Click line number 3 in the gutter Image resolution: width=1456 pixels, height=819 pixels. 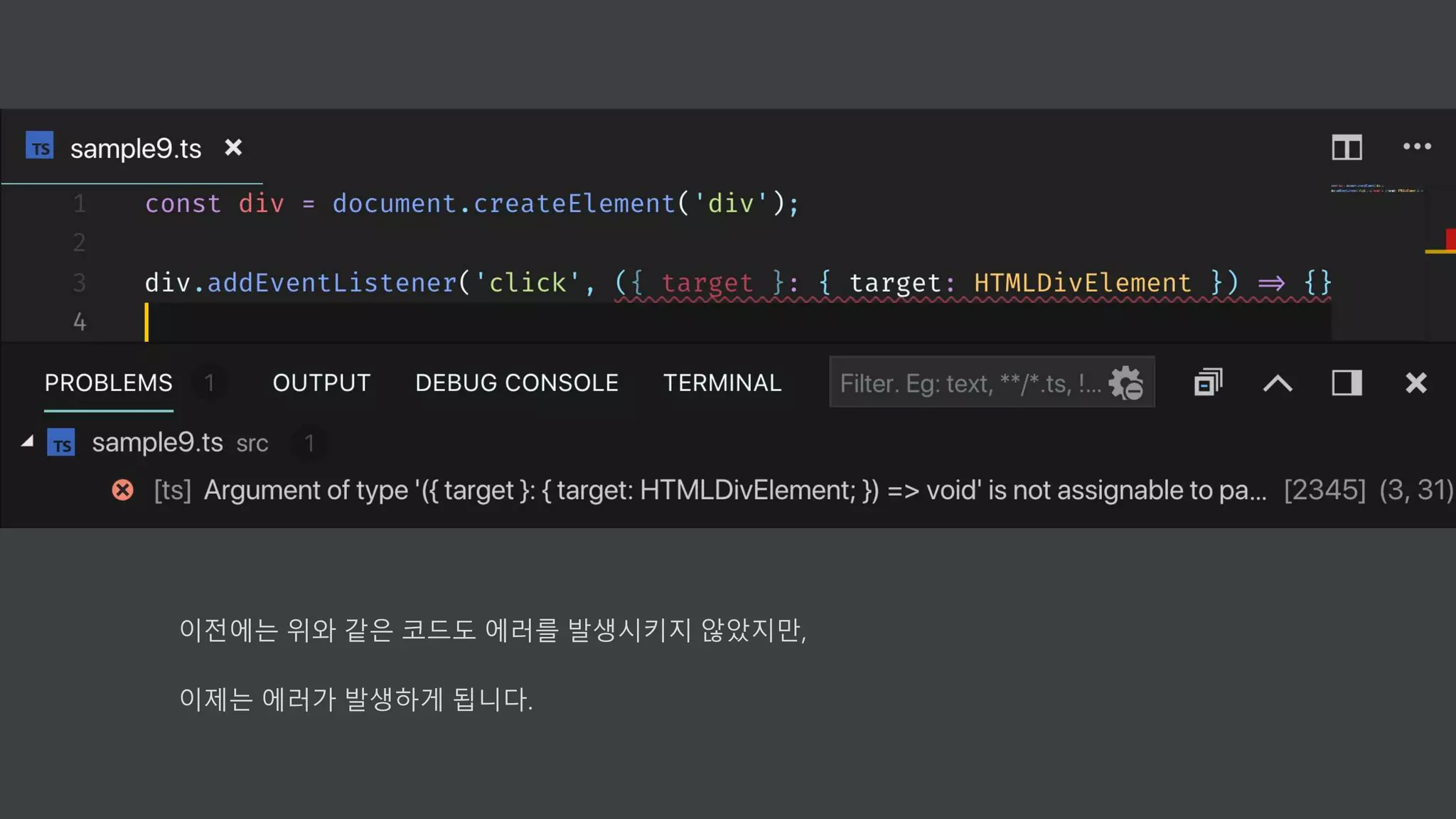pyautogui.click(x=80, y=283)
